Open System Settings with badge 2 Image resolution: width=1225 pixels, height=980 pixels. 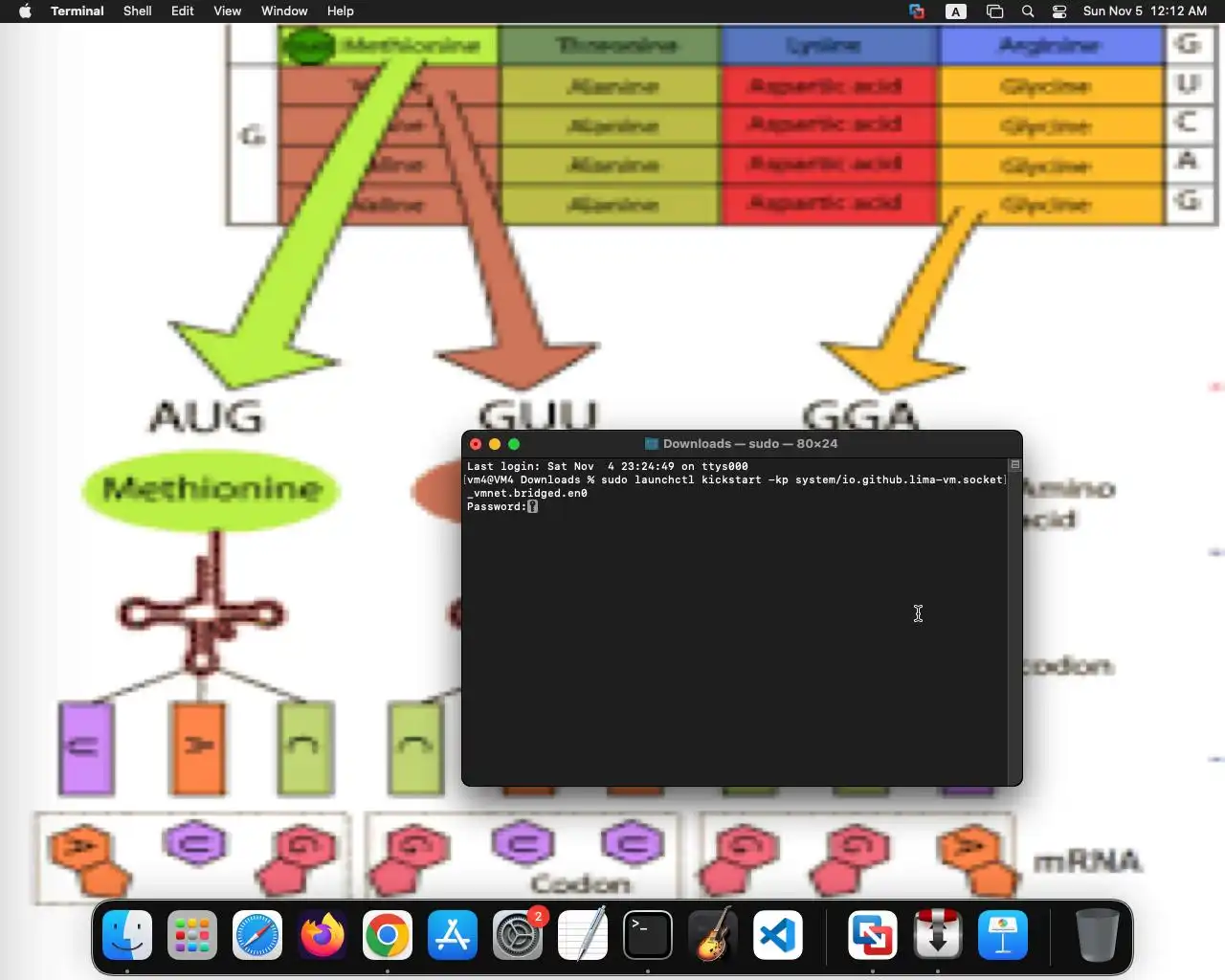(x=518, y=935)
